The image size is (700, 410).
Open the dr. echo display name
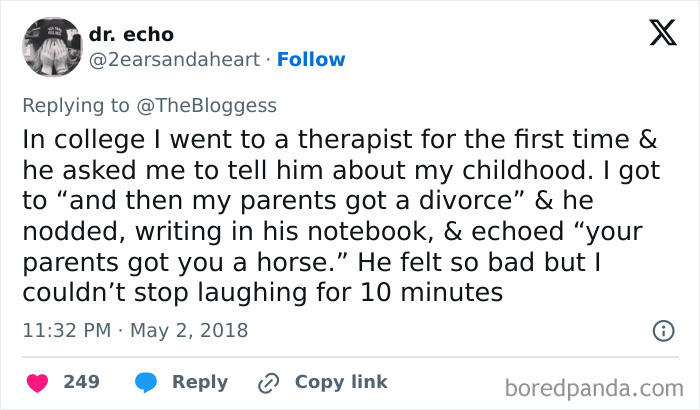click(x=131, y=35)
